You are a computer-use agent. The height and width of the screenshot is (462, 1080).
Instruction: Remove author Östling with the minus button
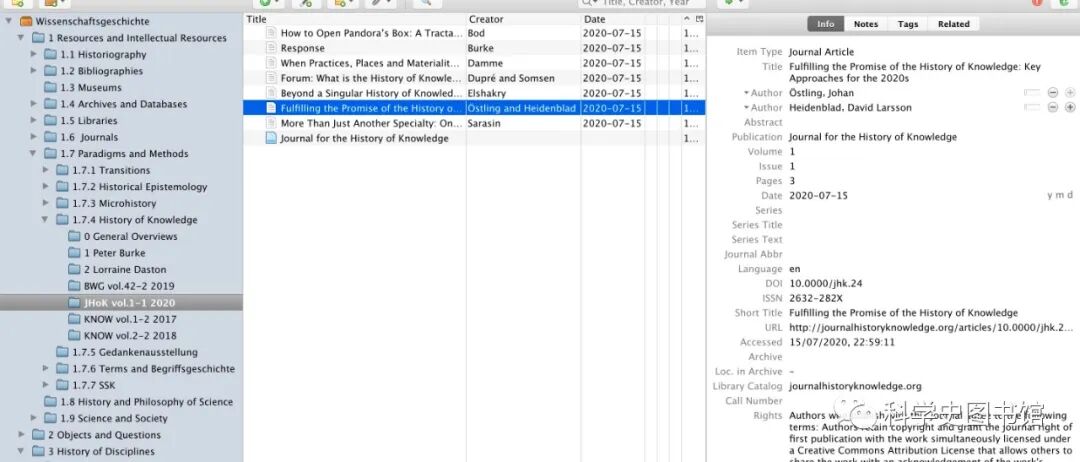tap(1052, 92)
